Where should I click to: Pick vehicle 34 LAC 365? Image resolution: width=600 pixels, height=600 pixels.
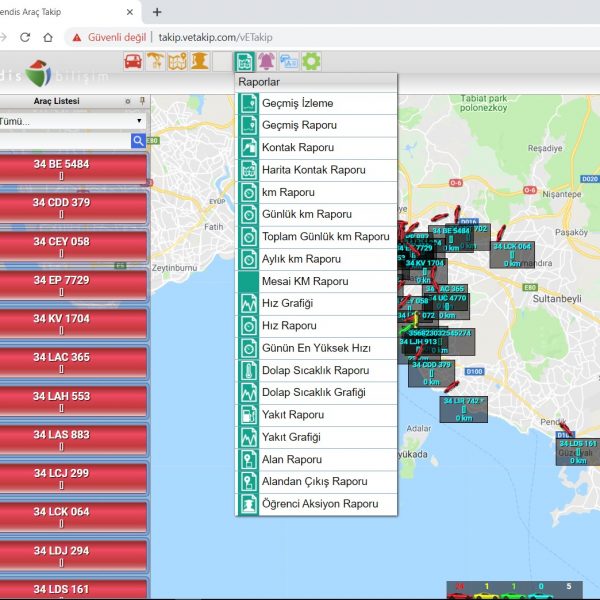click(x=73, y=362)
